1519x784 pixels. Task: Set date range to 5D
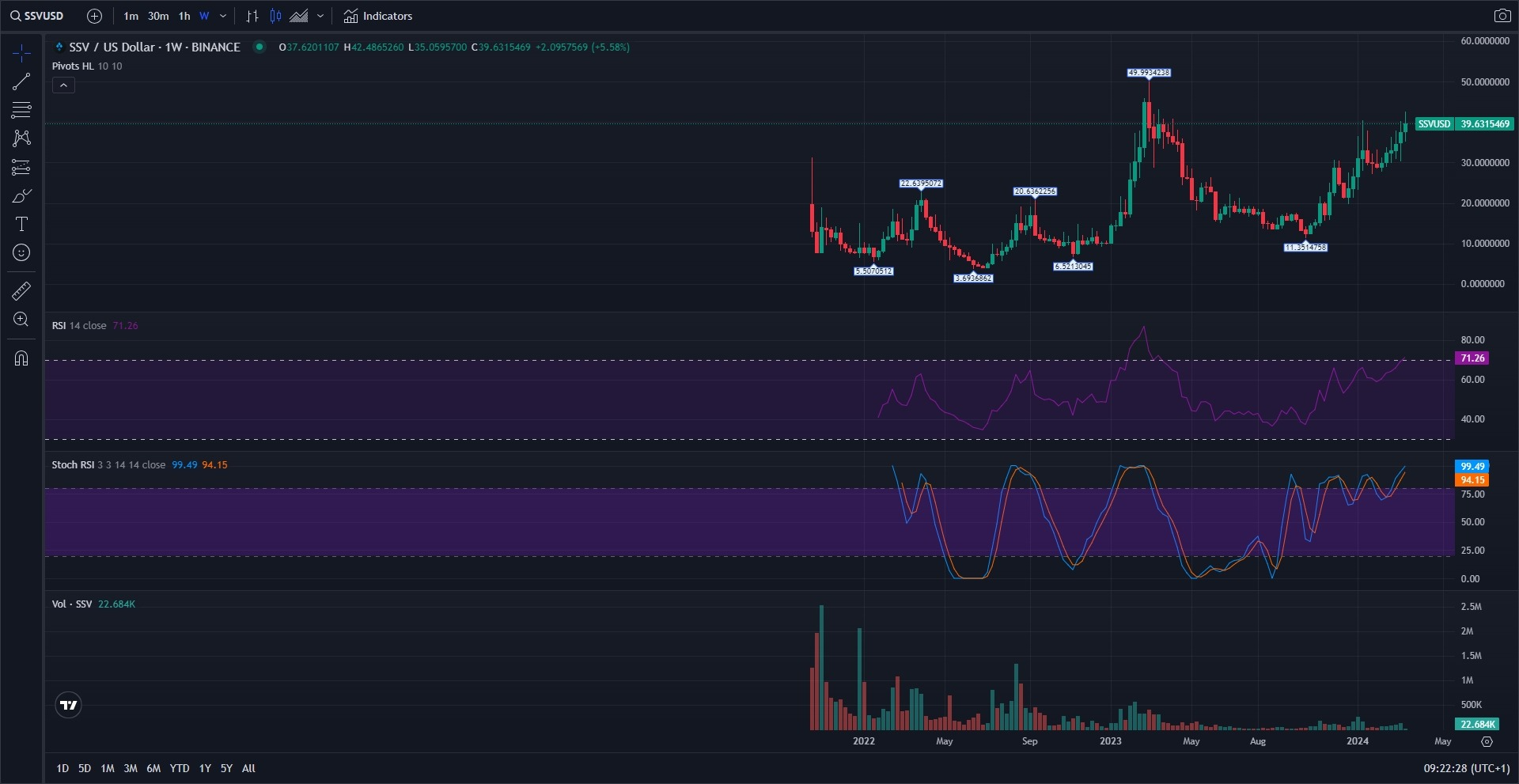(85, 768)
